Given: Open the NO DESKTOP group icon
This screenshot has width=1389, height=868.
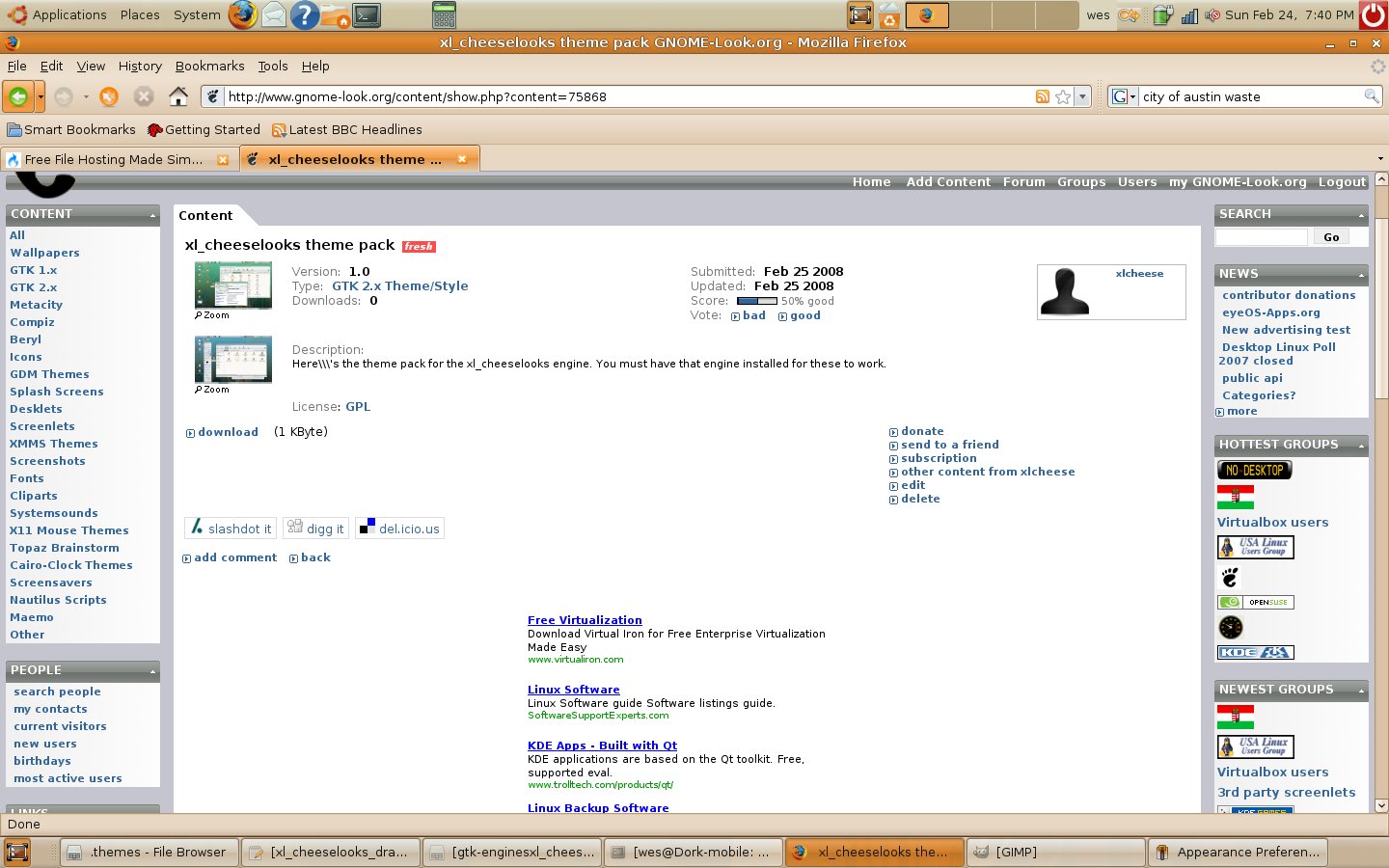Looking at the screenshot, I should coord(1254,470).
